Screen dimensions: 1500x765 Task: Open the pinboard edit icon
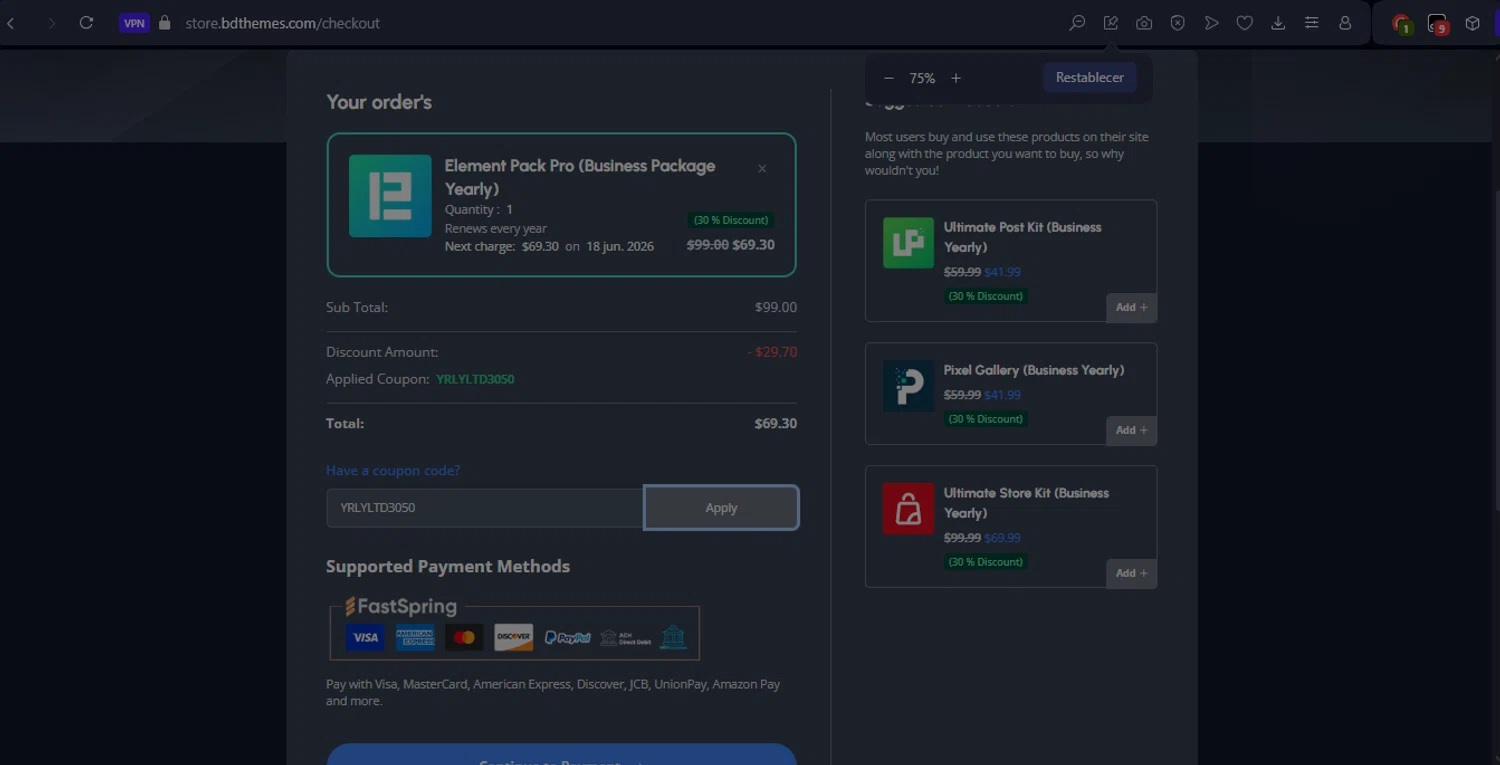[1111, 23]
